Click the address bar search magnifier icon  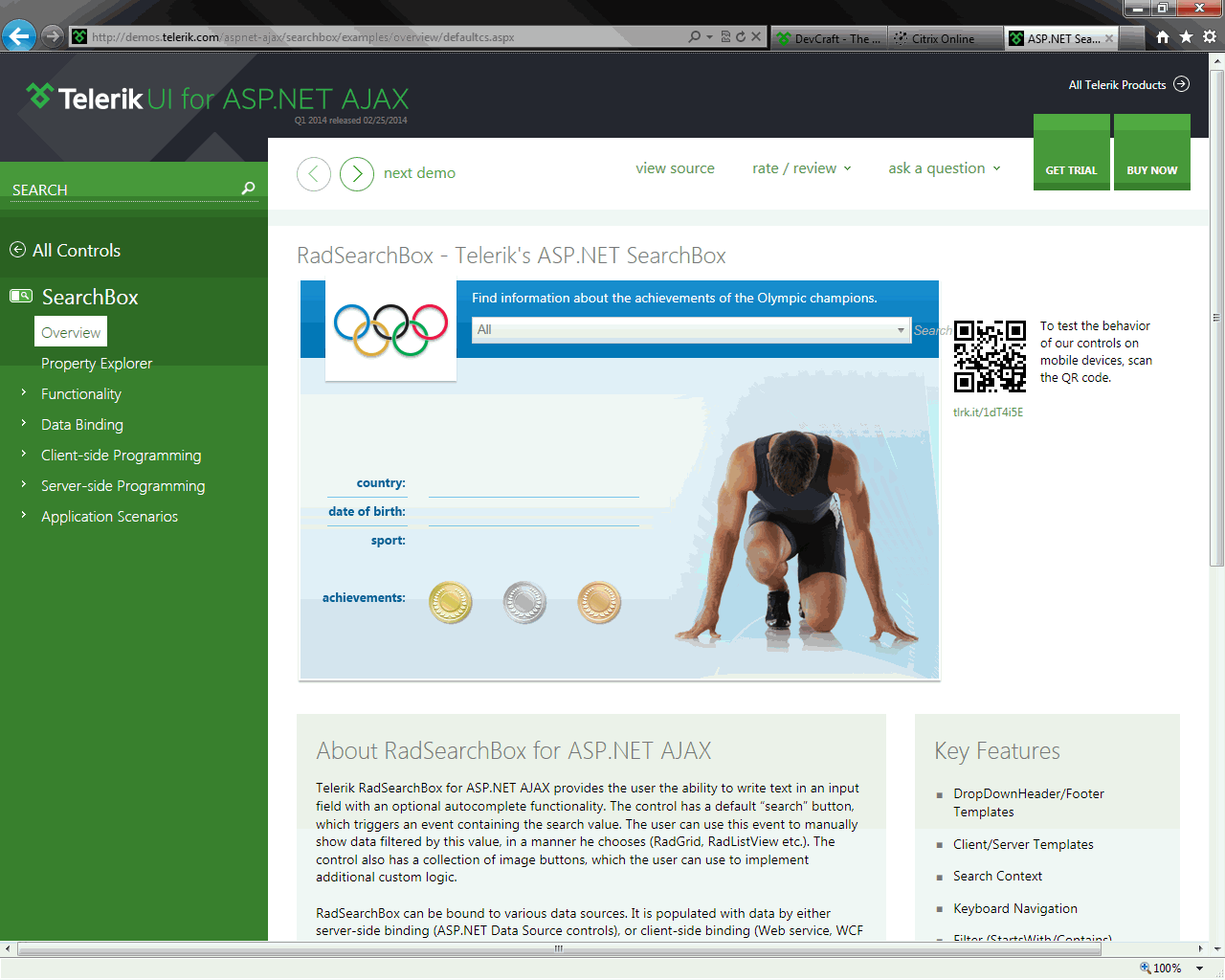695,36
